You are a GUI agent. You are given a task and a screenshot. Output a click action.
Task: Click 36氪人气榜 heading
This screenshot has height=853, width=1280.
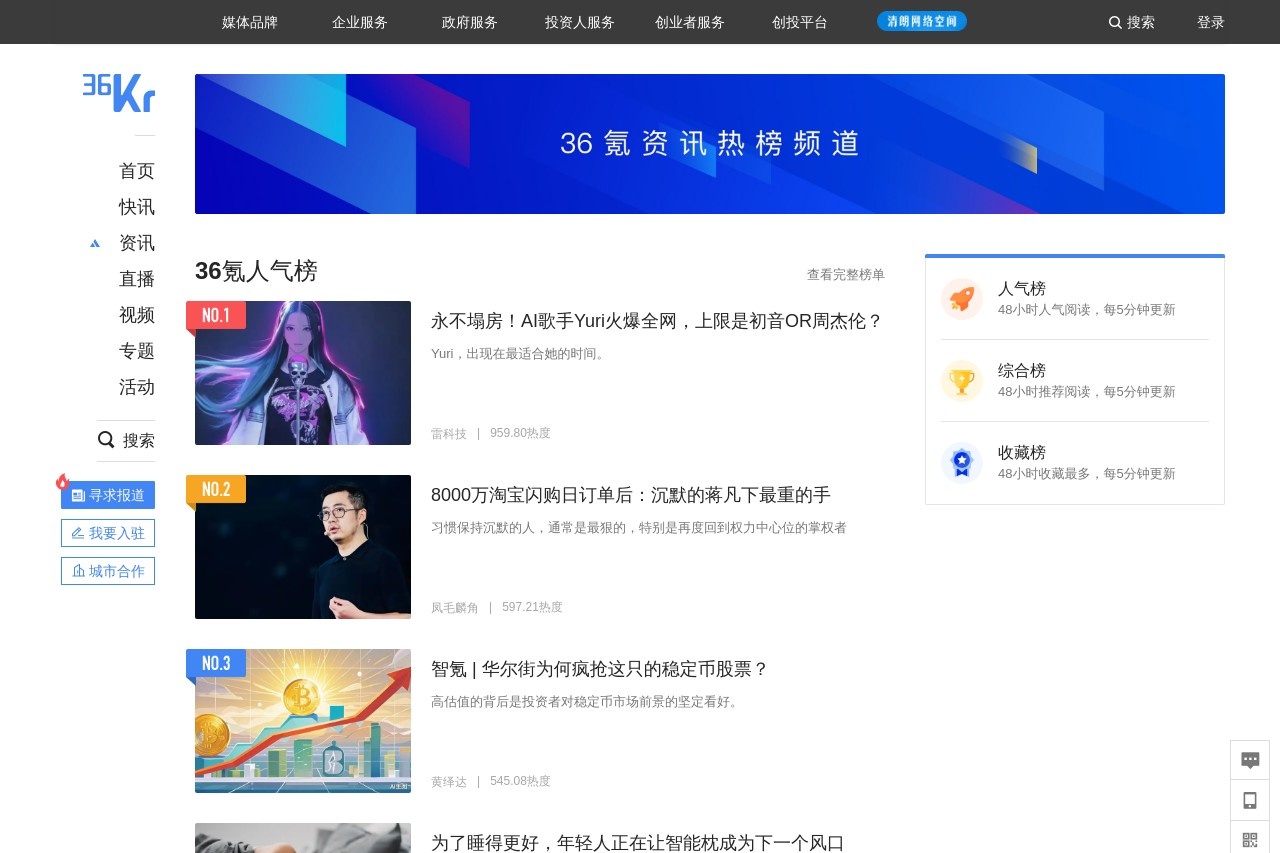coord(256,271)
